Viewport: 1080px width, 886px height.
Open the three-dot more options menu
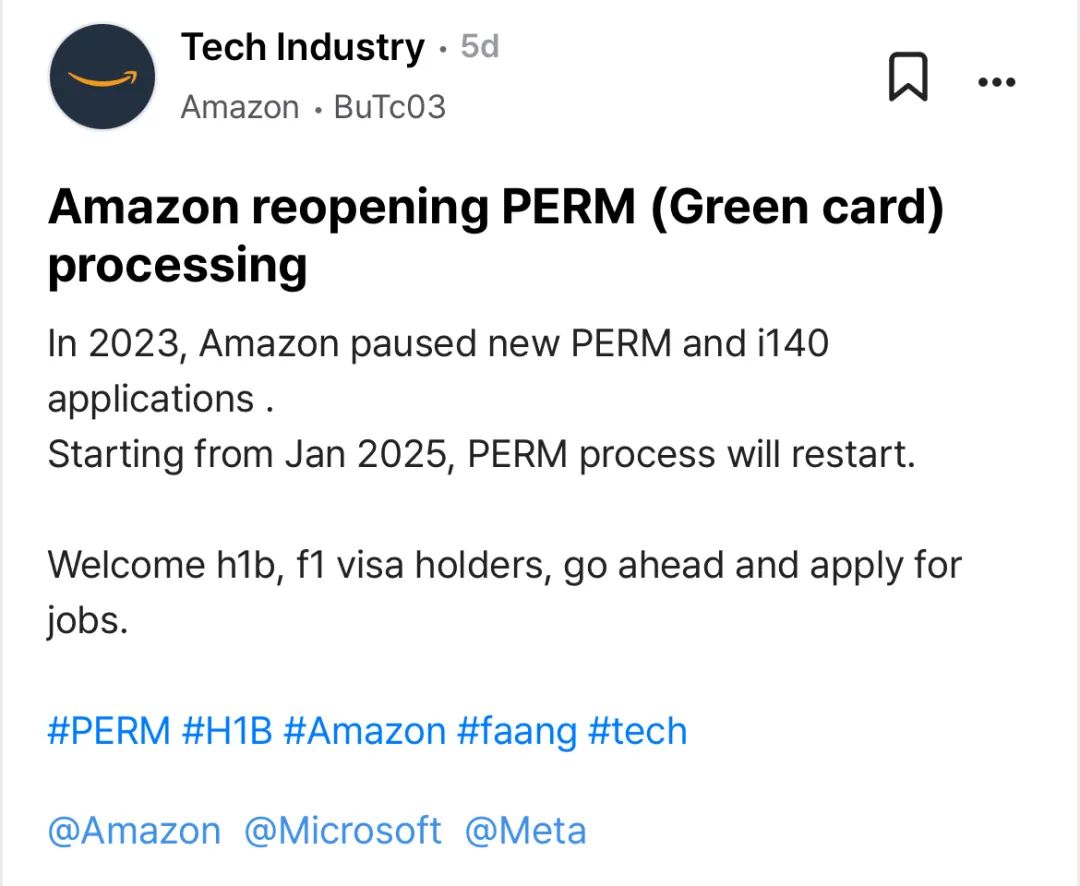(997, 83)
